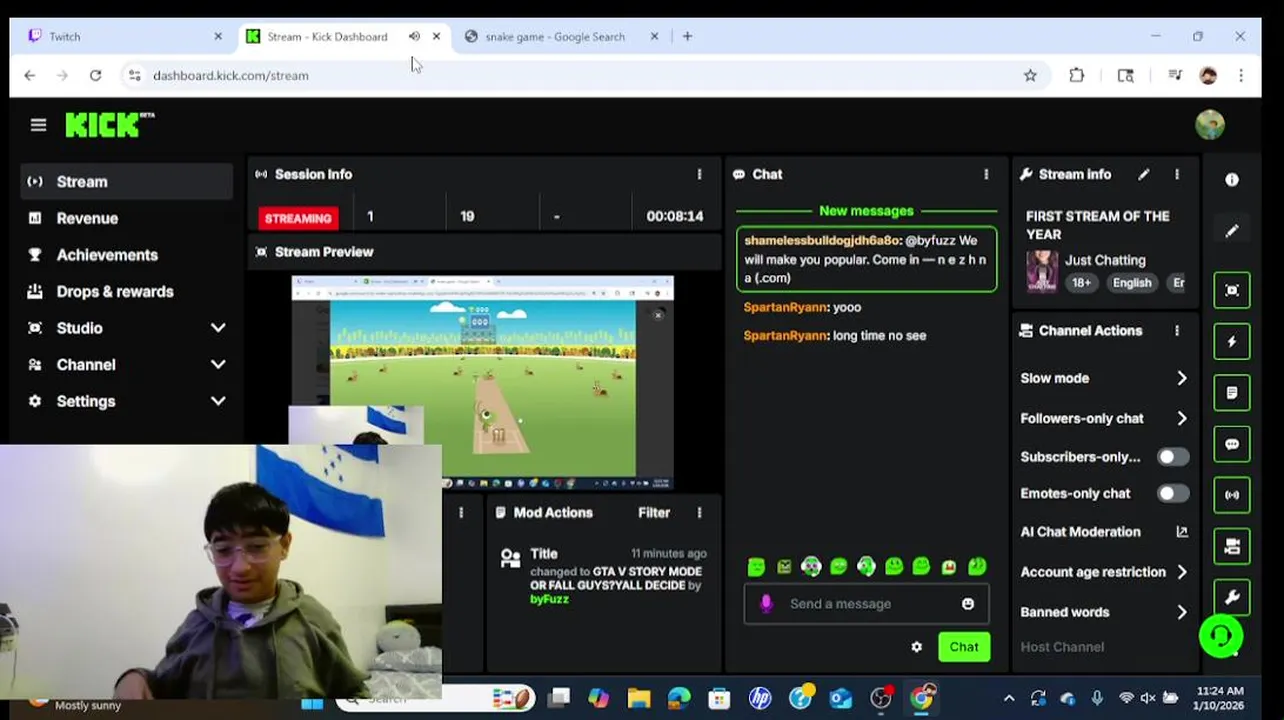Click the Stream Preview video thumbnail

coord(482,382)
